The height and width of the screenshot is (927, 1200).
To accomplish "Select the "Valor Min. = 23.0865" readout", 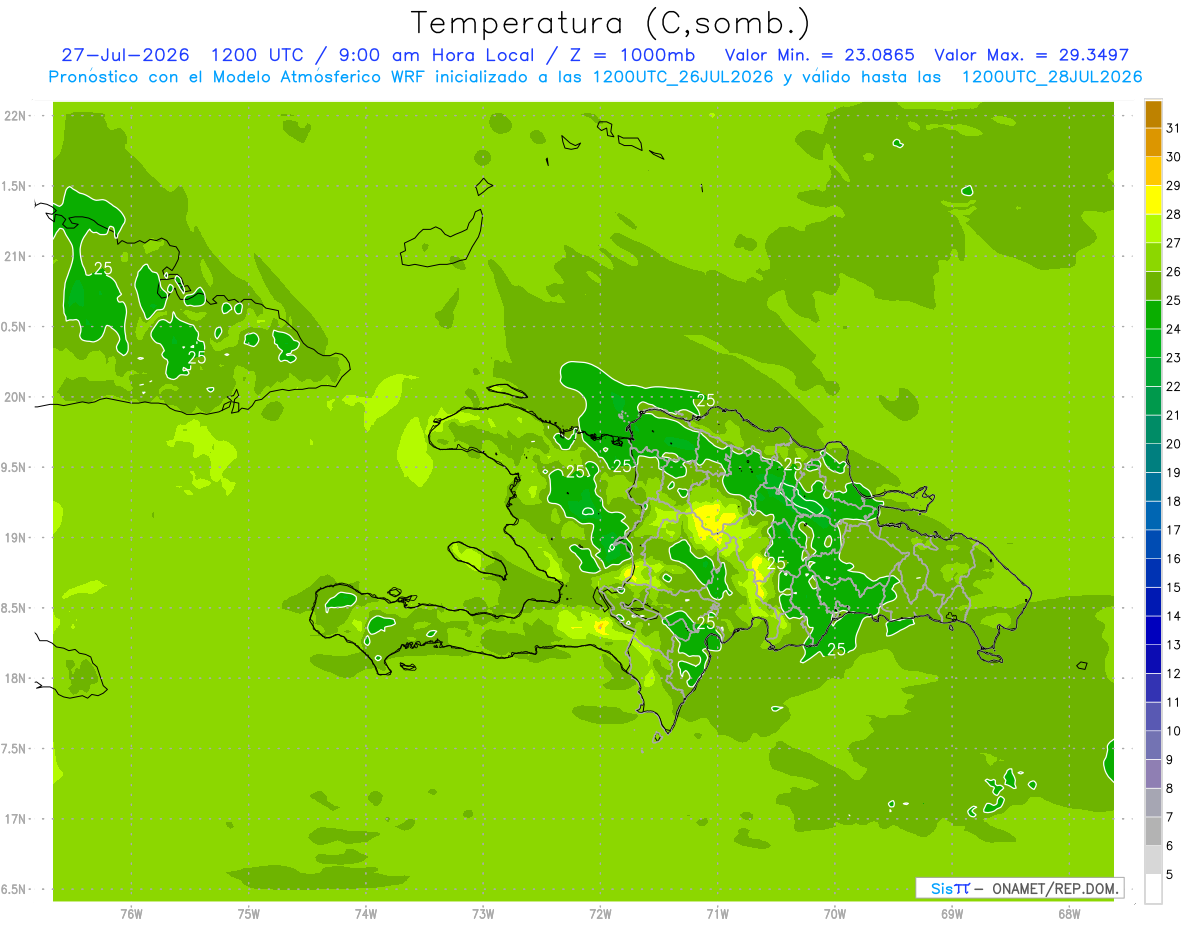I will 819,55.
